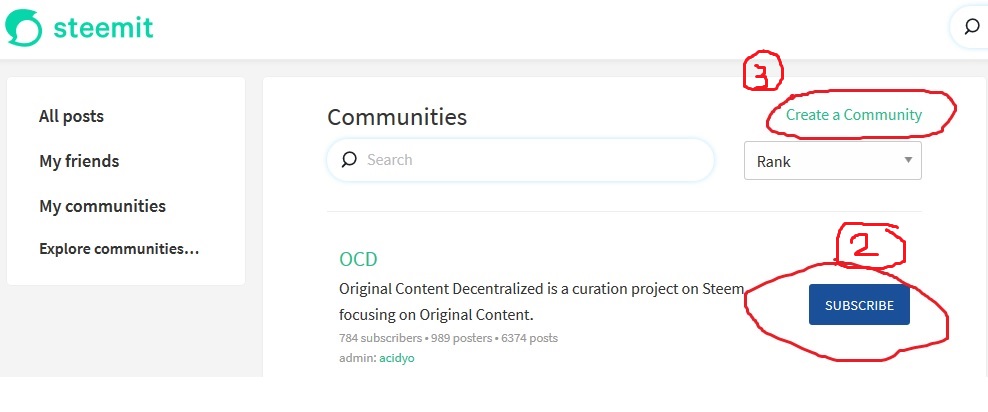
Task: Click the 784 subscribers stats line
Action: click(448, 338)
